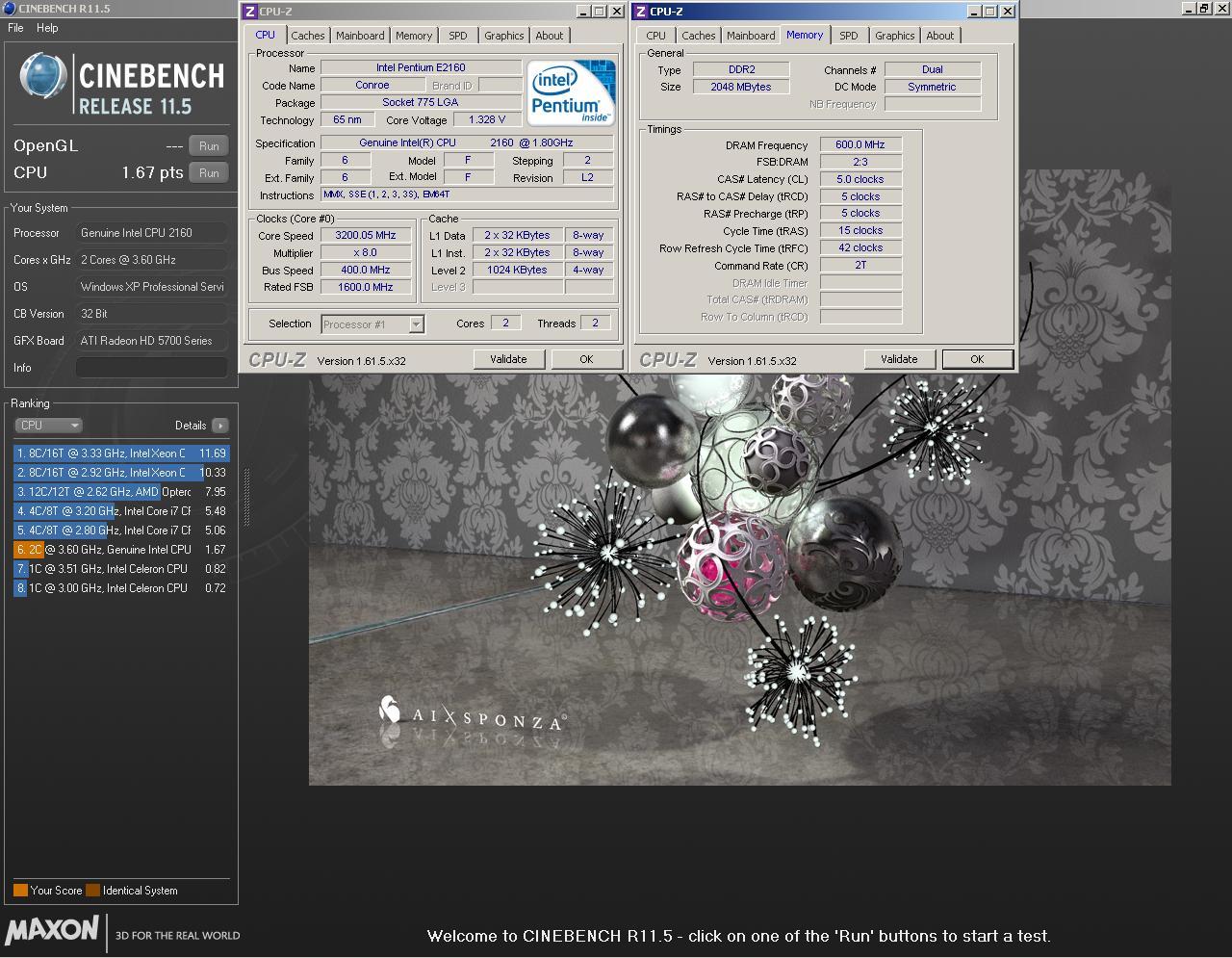Click the Cinebench sphere logo icon
Screen dimensions: 1232x958
(x=44, y=77)
